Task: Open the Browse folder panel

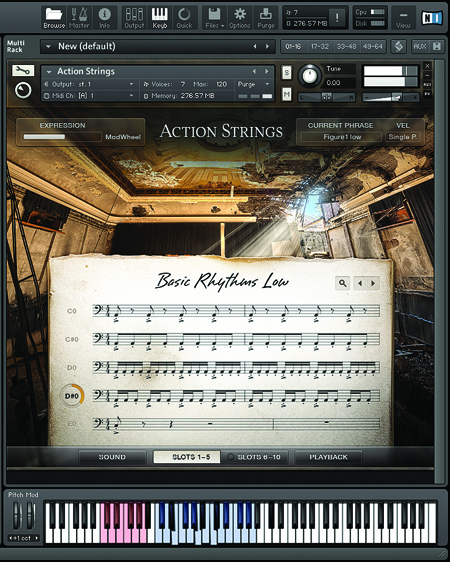Action: (54, 18)
